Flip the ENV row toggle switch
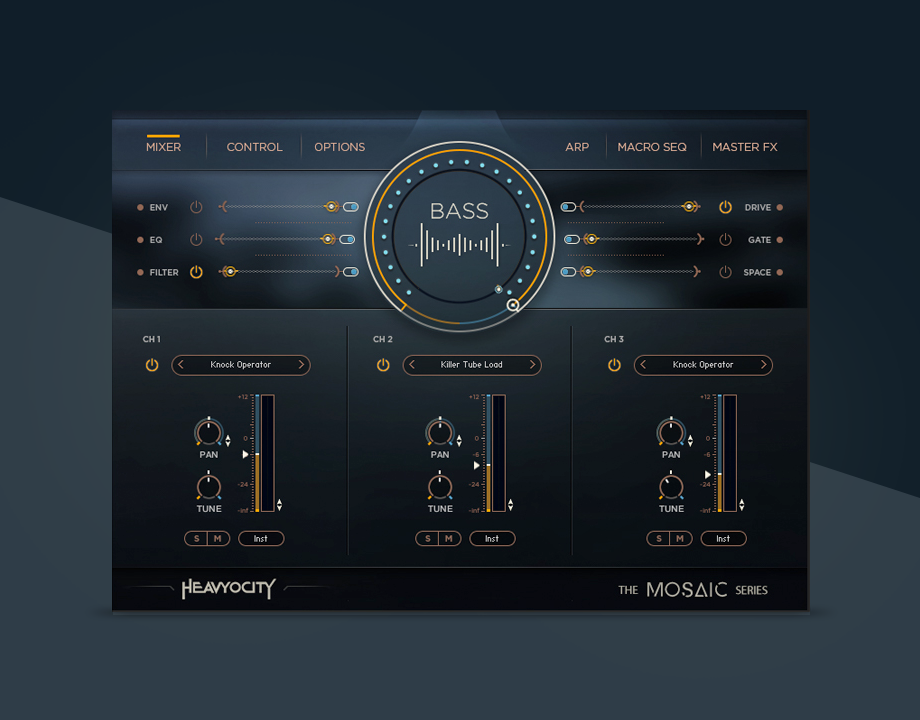Viewport: 920px width, 720px height. pos(350,207)
